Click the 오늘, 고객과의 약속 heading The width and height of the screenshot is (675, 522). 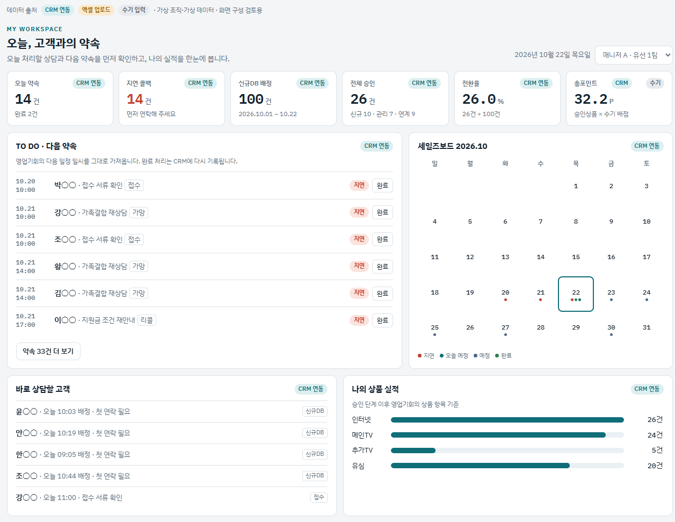pos(53,43)
